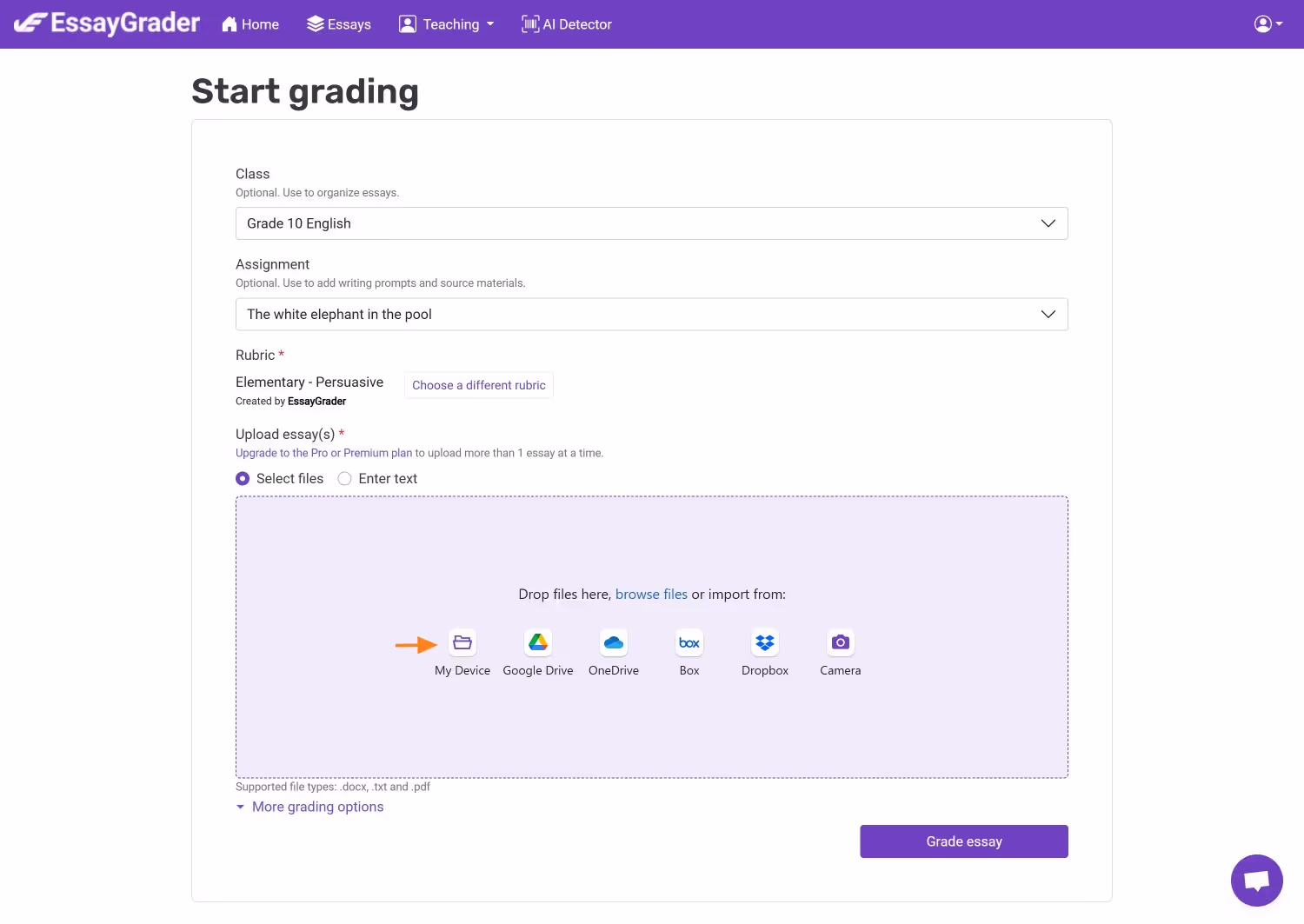This screenshot has width=1304, height=924.
Task: Open the user account menu icon
Action: coord(1268,24)
